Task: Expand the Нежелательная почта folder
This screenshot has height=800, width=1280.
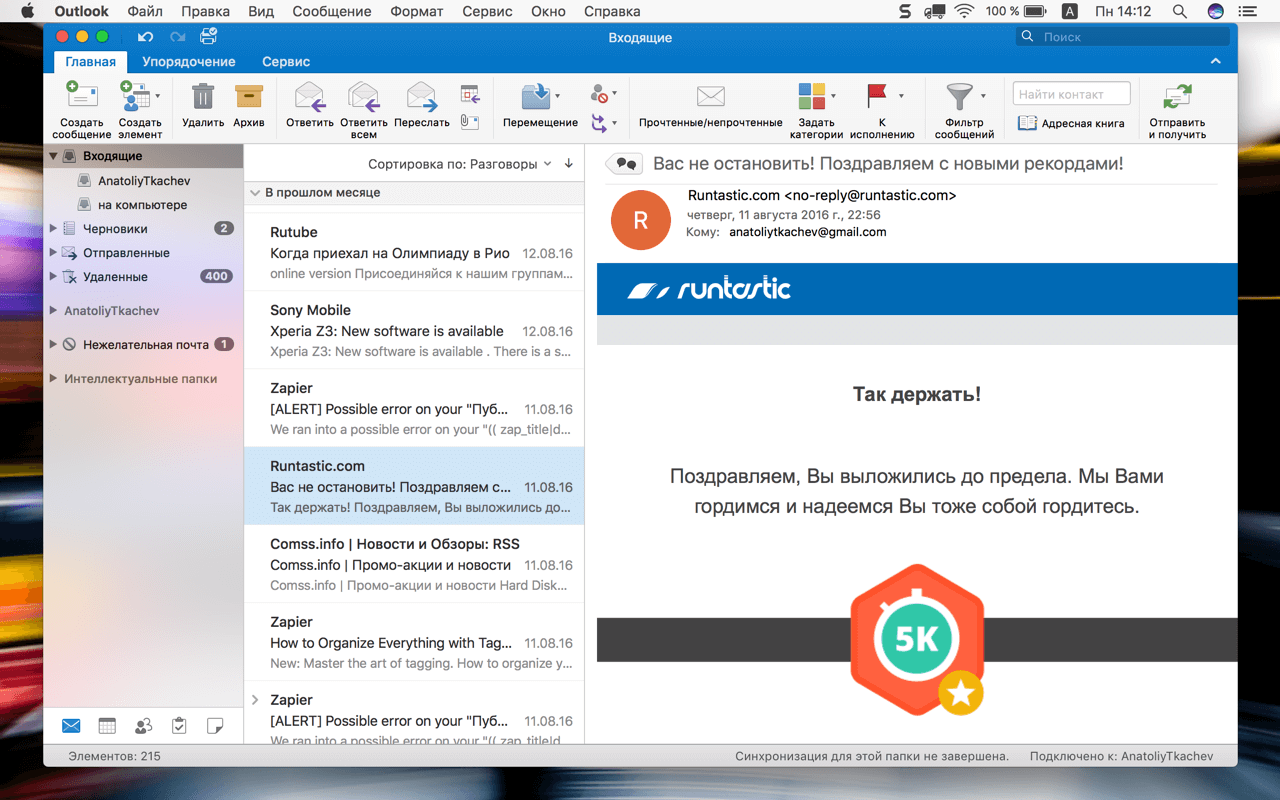Action: (x=54, y=345)
